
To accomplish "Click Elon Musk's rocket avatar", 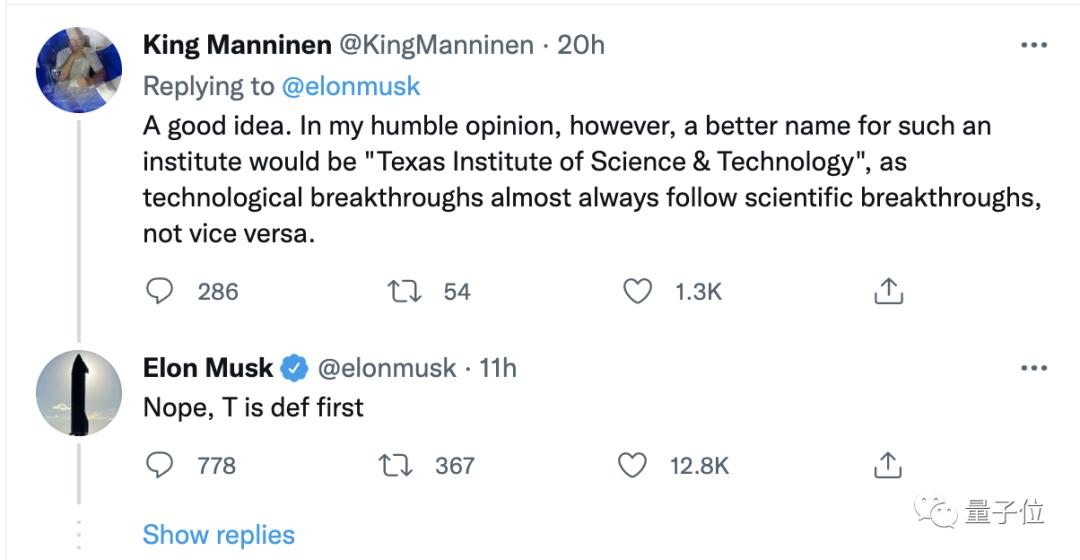I will click(78, 393).
